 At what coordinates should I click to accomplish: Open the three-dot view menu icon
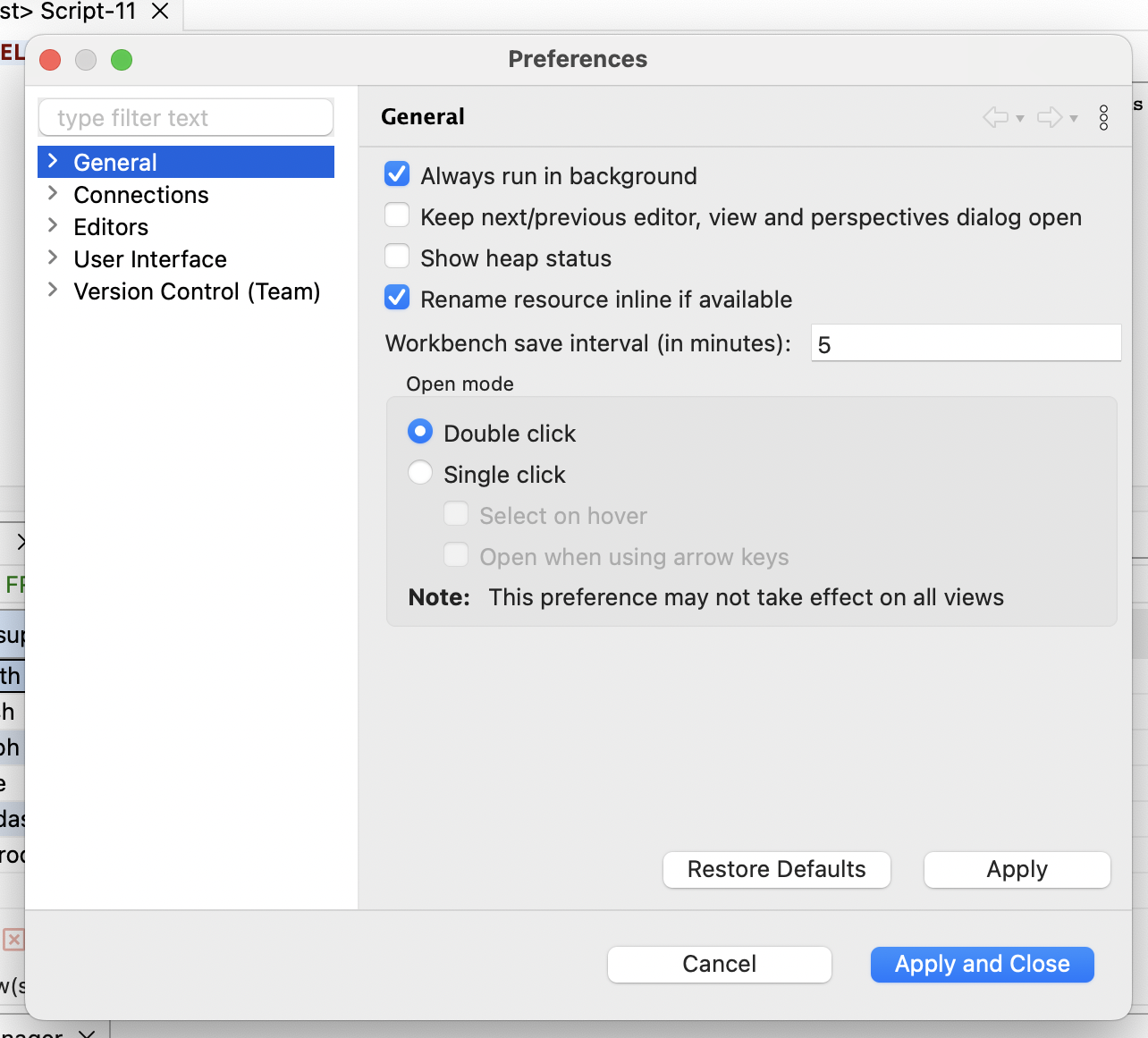tap(1103, 117)
